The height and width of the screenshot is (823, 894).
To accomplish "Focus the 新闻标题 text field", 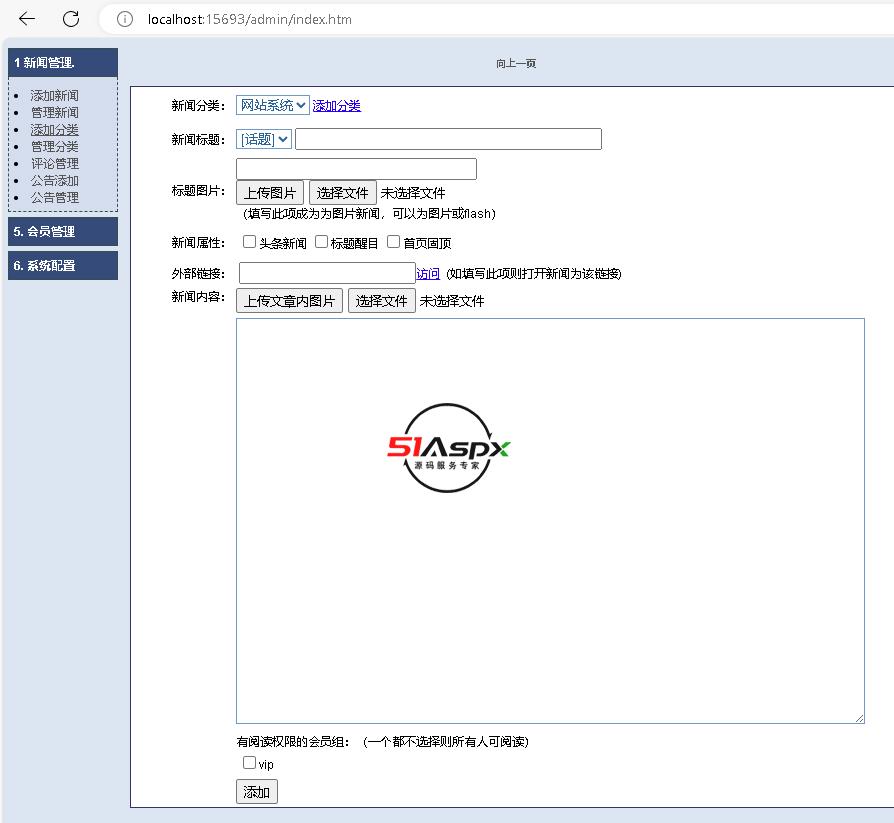I will pos(448,139).
